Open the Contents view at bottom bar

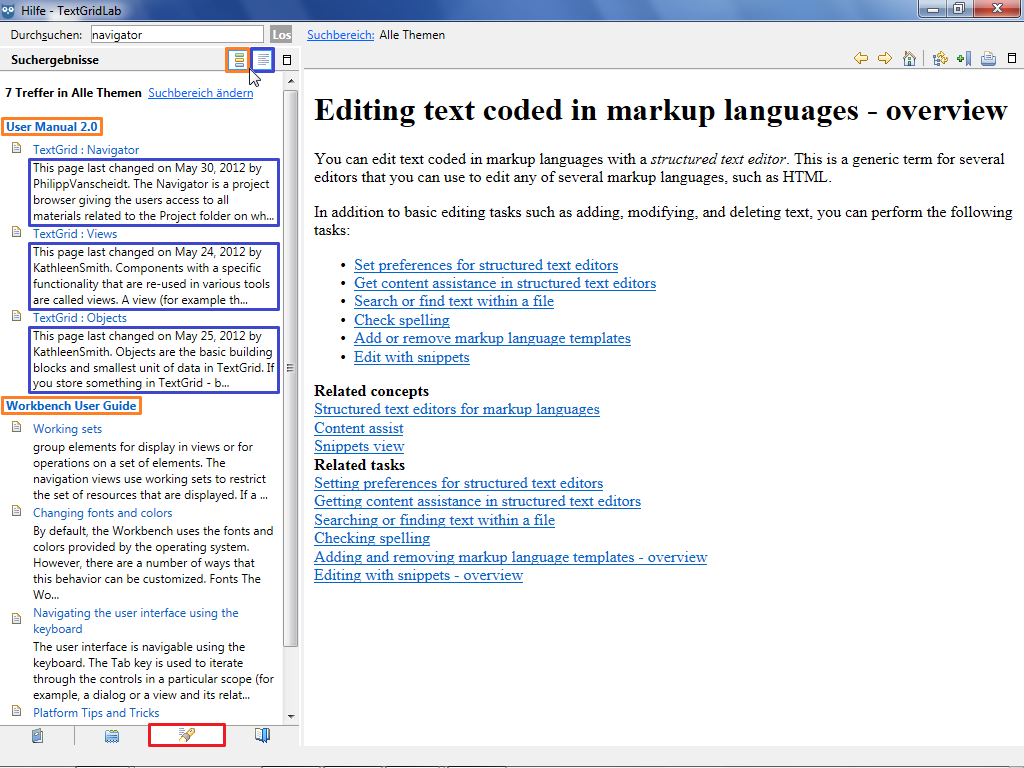(38, 736)
